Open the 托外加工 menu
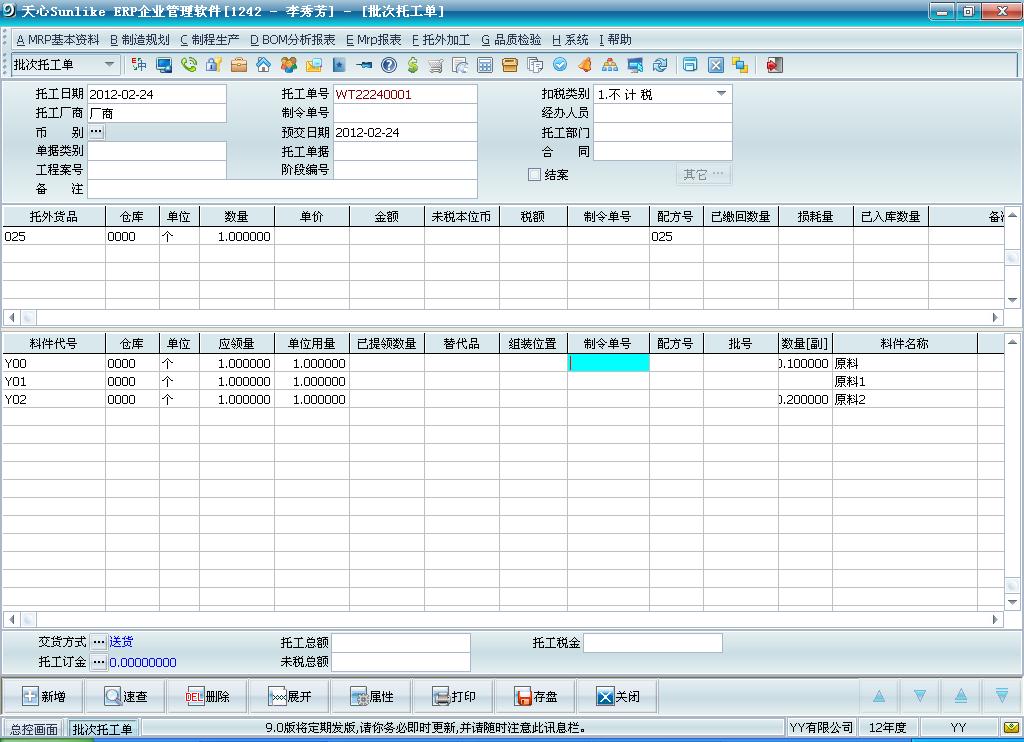 click(441, 40)
